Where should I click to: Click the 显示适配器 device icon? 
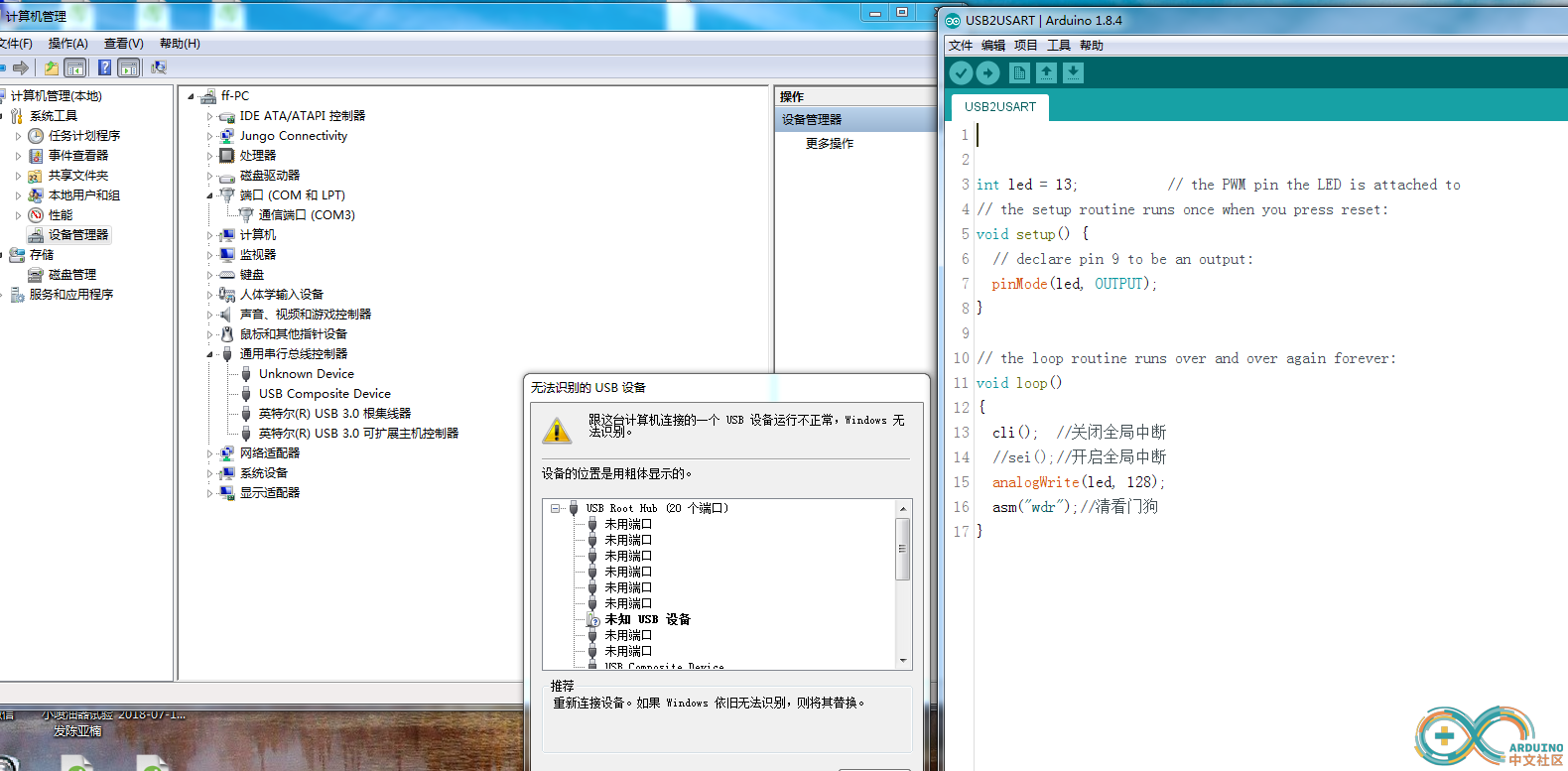227,493
